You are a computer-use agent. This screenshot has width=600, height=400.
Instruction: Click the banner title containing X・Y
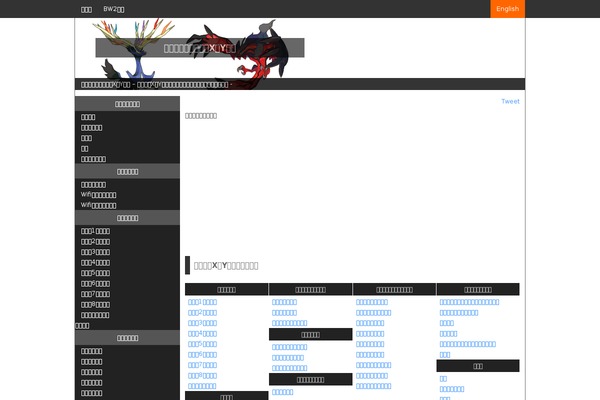tap(200, 48)
